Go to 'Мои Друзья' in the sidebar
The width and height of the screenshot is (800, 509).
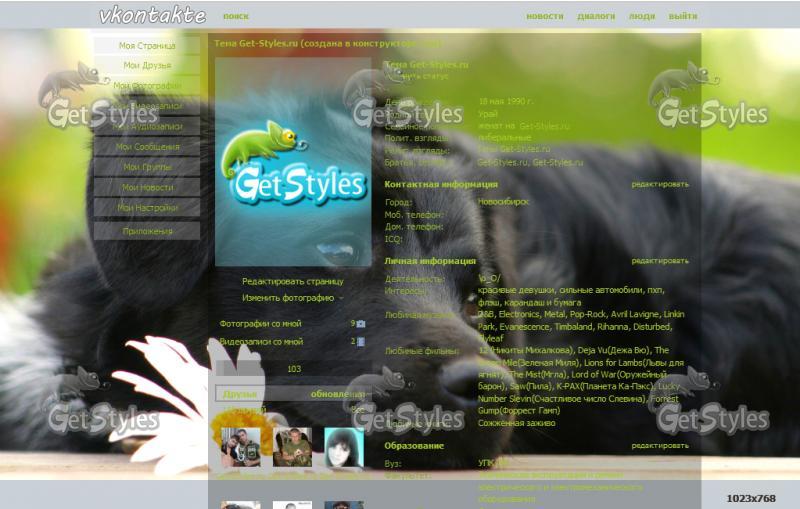click(147, 65)
